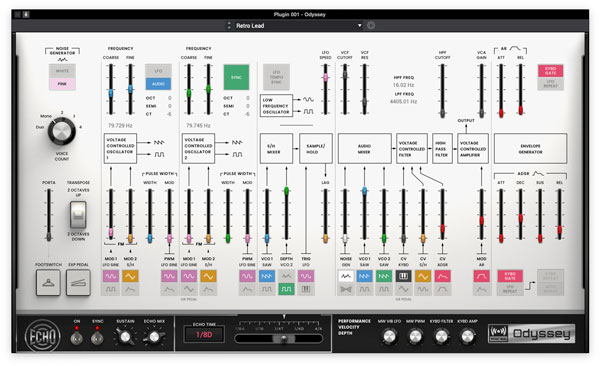The height and width of the screenshot is (366, 600).
Task: Select the orange S/H MOD 2 icon on VCO 1
Action: [130, 276]
